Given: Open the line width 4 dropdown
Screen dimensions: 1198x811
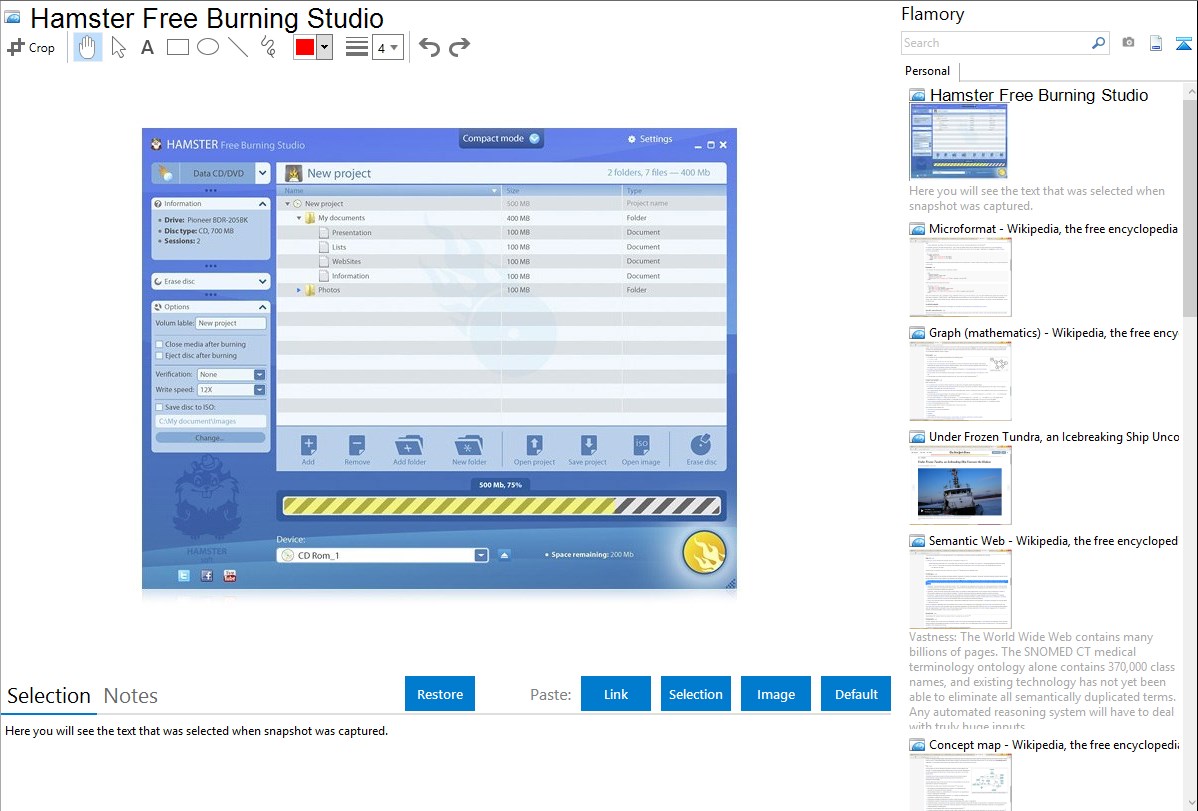Looking at the screenshot, I should (388, 47).
